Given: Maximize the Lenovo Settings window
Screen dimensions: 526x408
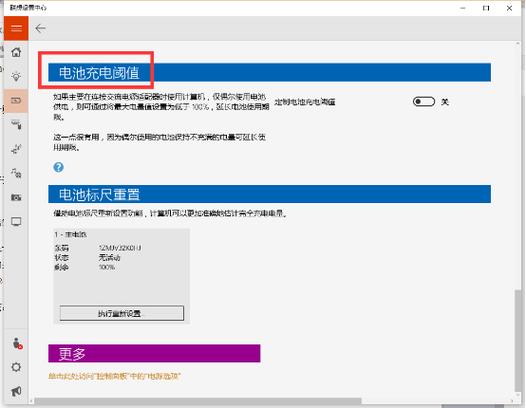Looking at the screenshot, I should point(486,8).
